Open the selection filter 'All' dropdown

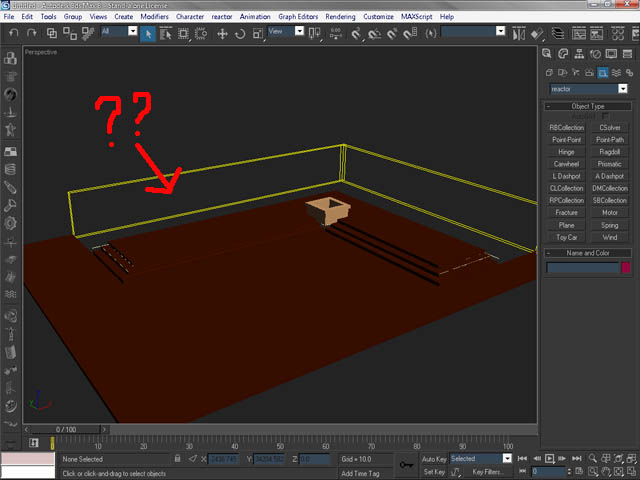point(132,31)
